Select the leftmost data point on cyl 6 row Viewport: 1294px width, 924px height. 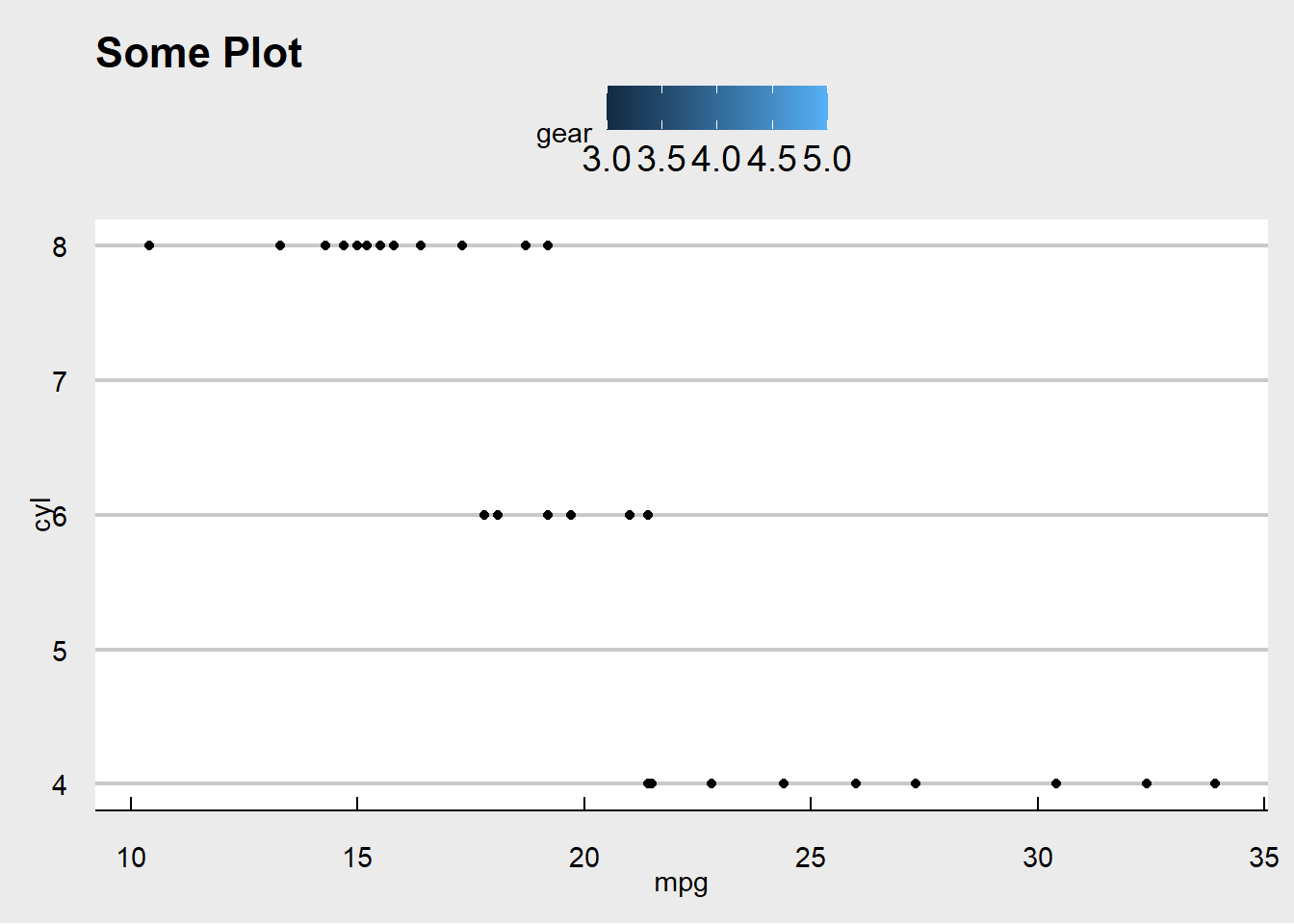[x=484, y=515]
